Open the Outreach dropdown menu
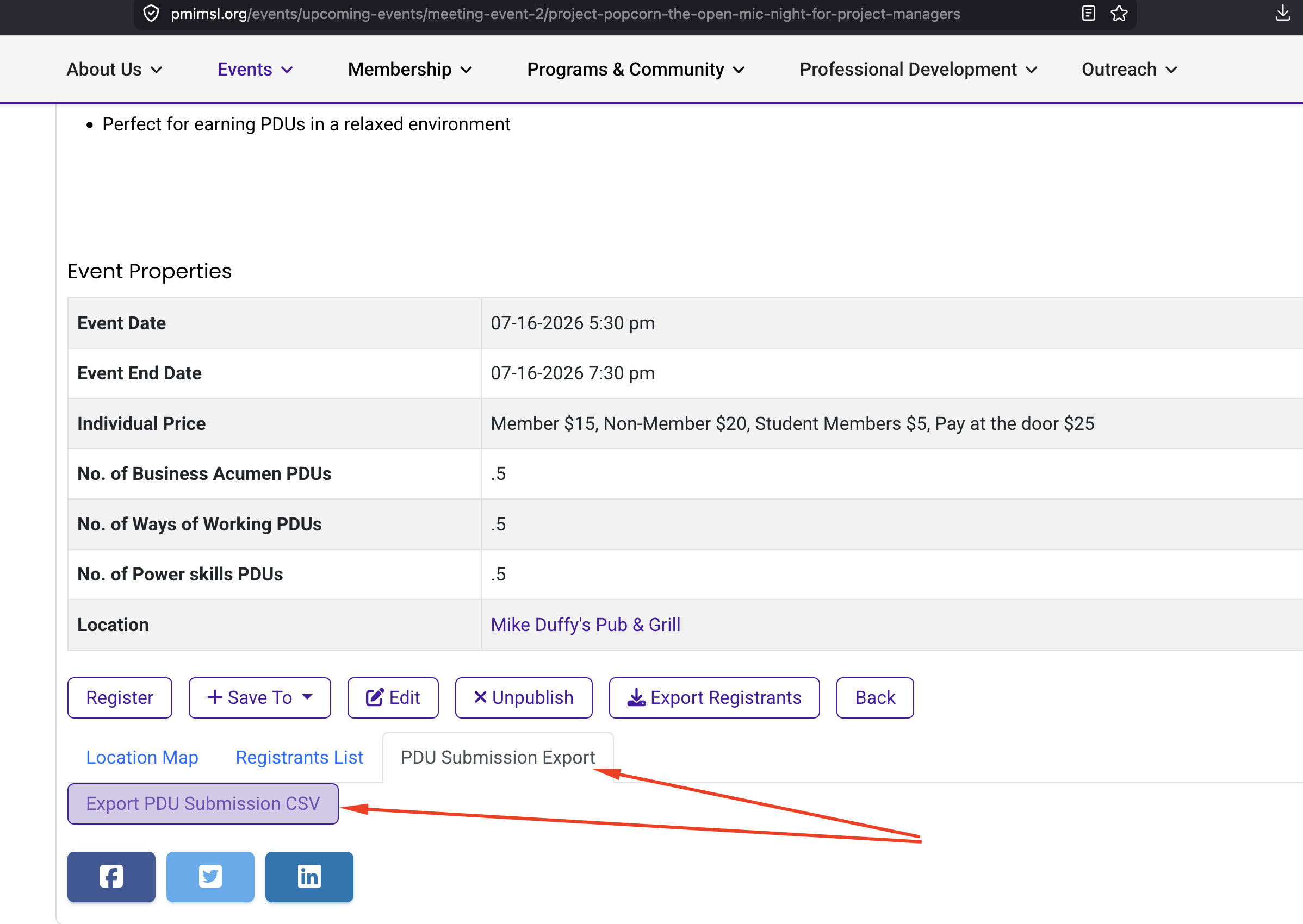The height and width of the screenshot is (924, 1303). [x=1130, y=70]
